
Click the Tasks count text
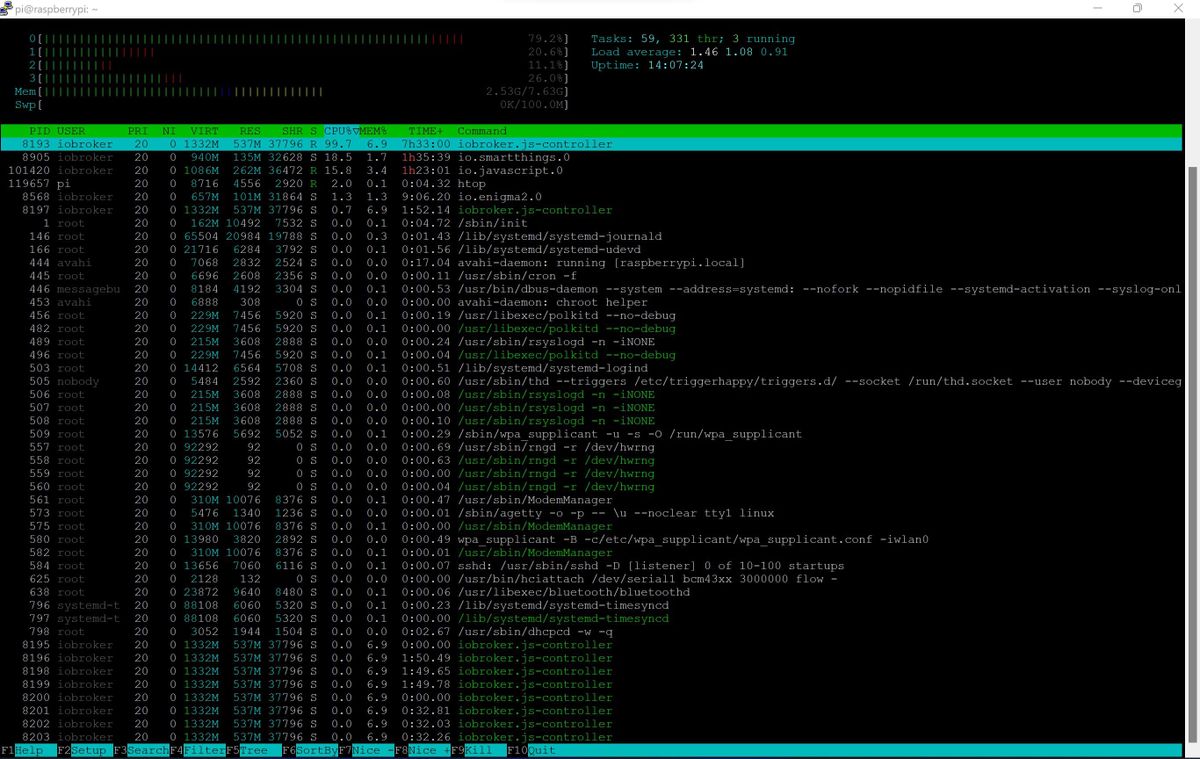693,39
